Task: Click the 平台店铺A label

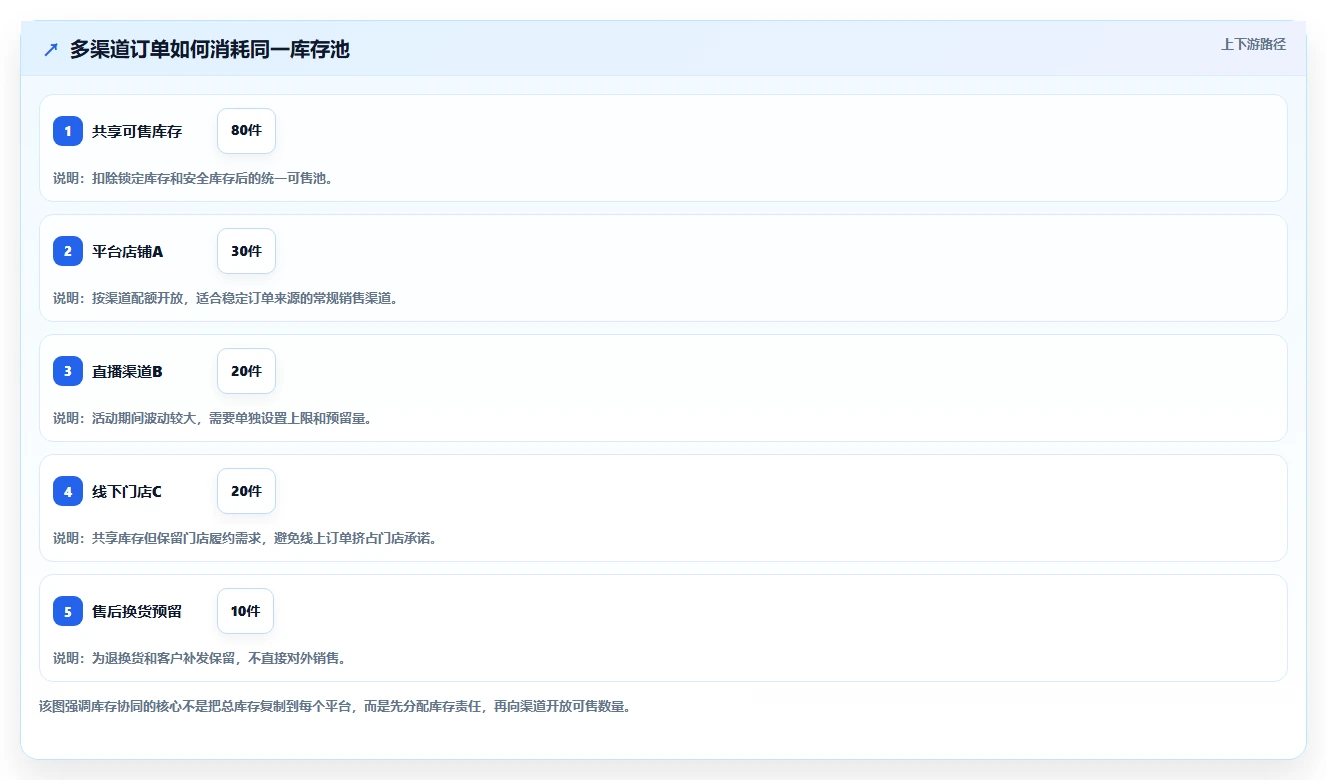Action: [x=128, y=251]
